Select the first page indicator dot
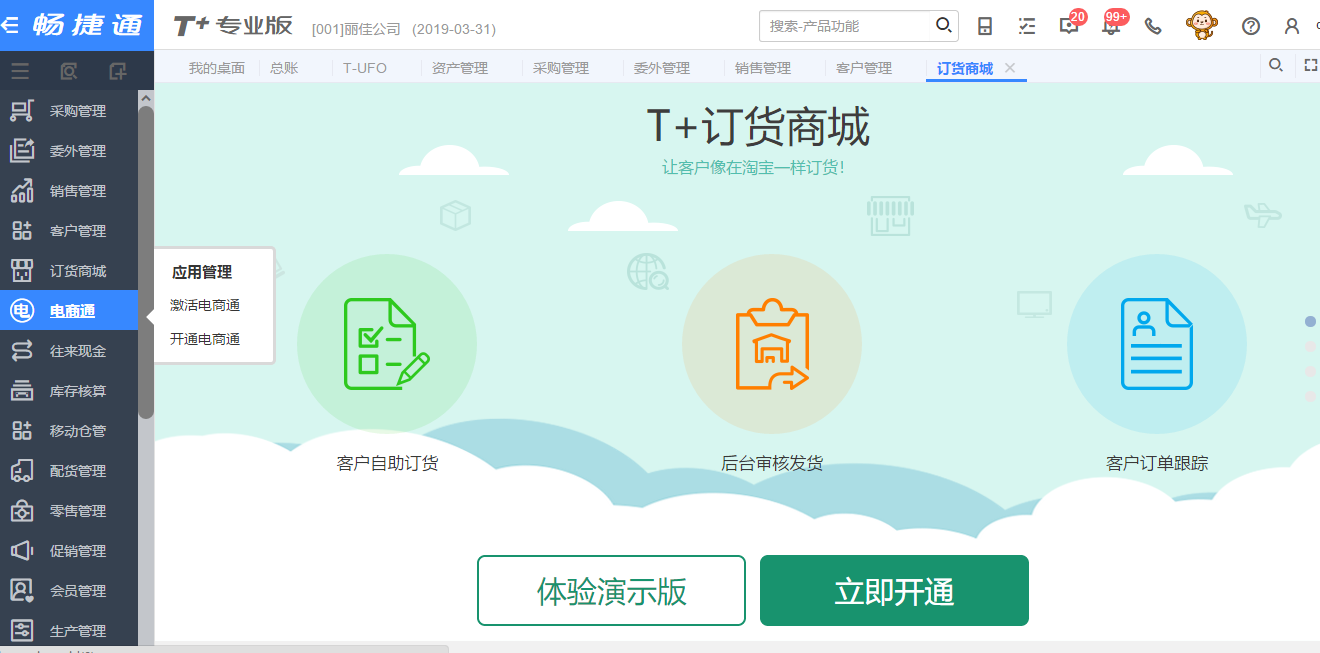The height and width of the screenshot is (653, 1320). 1311,322
